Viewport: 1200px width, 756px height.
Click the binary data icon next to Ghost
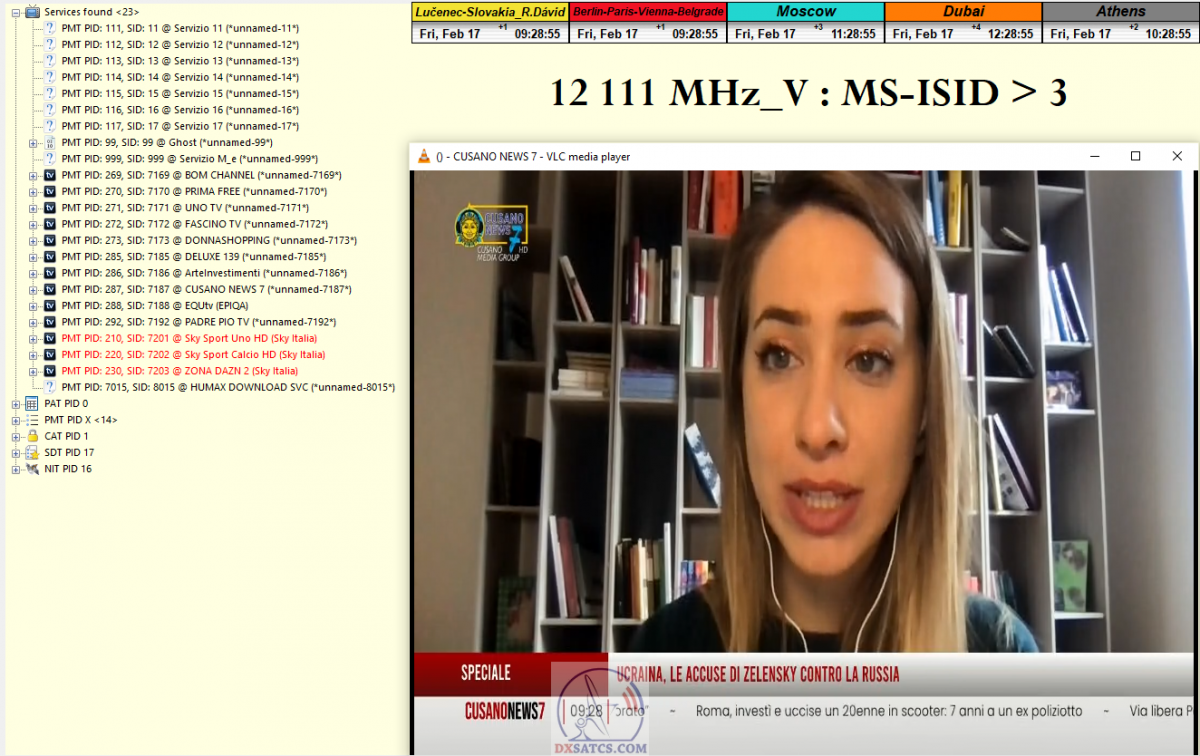[49, 143]
